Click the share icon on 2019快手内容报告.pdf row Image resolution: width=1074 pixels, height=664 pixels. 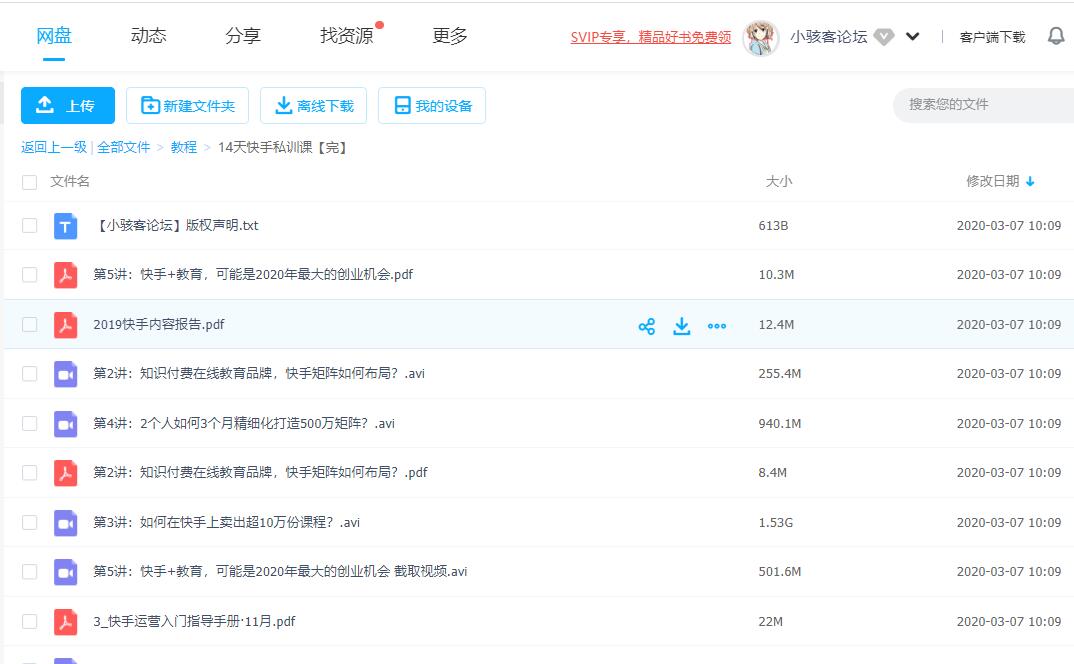coord(647,326)
